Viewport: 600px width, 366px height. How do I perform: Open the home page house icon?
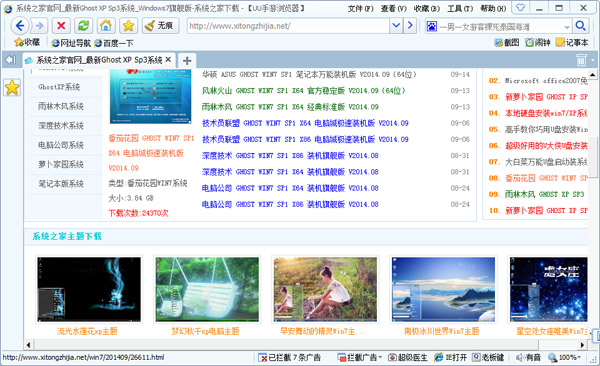106,26
